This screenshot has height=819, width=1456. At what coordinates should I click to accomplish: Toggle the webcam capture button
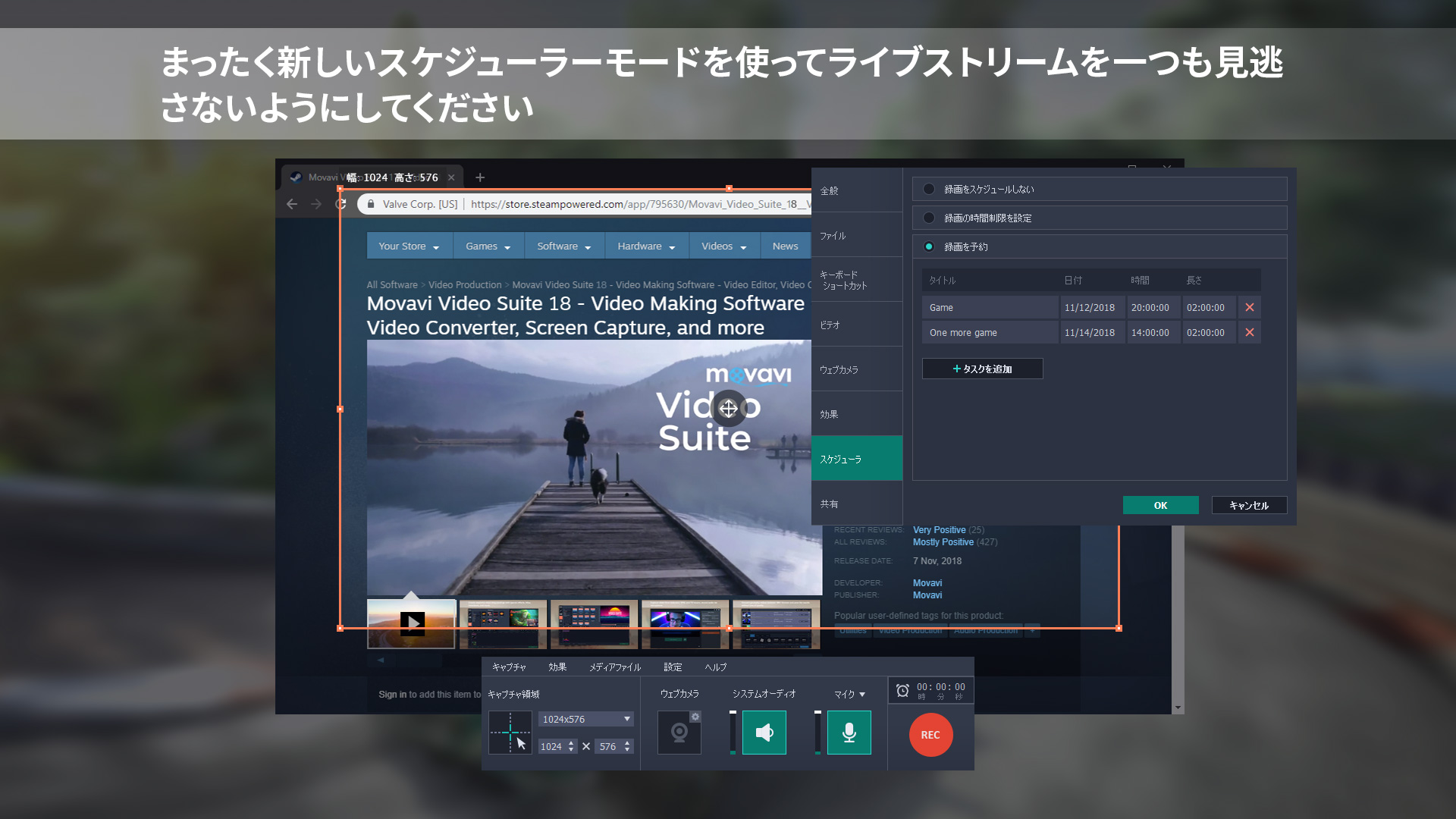click(x=679, y=733)
